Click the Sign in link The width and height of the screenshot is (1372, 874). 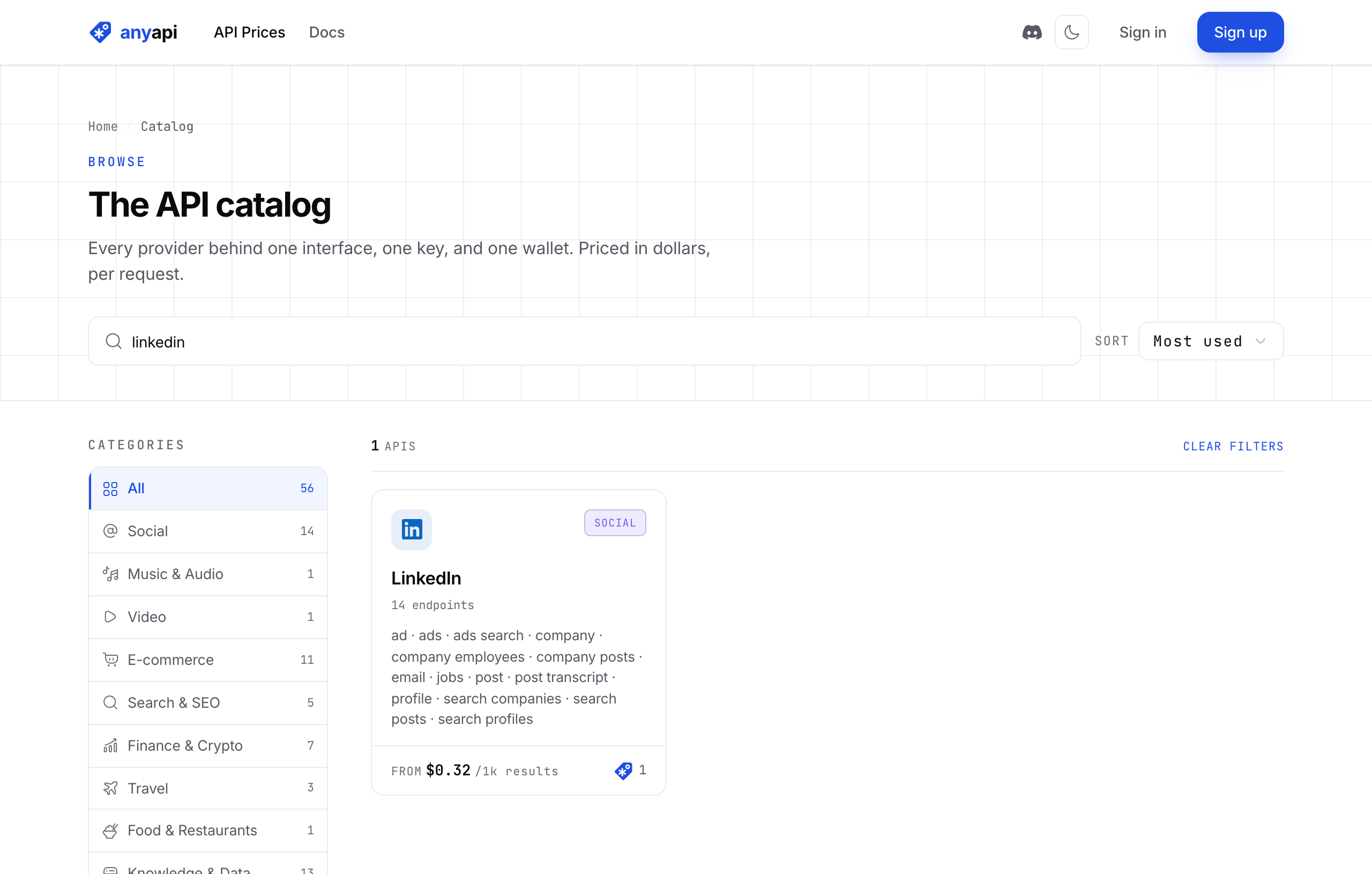click(x=1143, y=33)
